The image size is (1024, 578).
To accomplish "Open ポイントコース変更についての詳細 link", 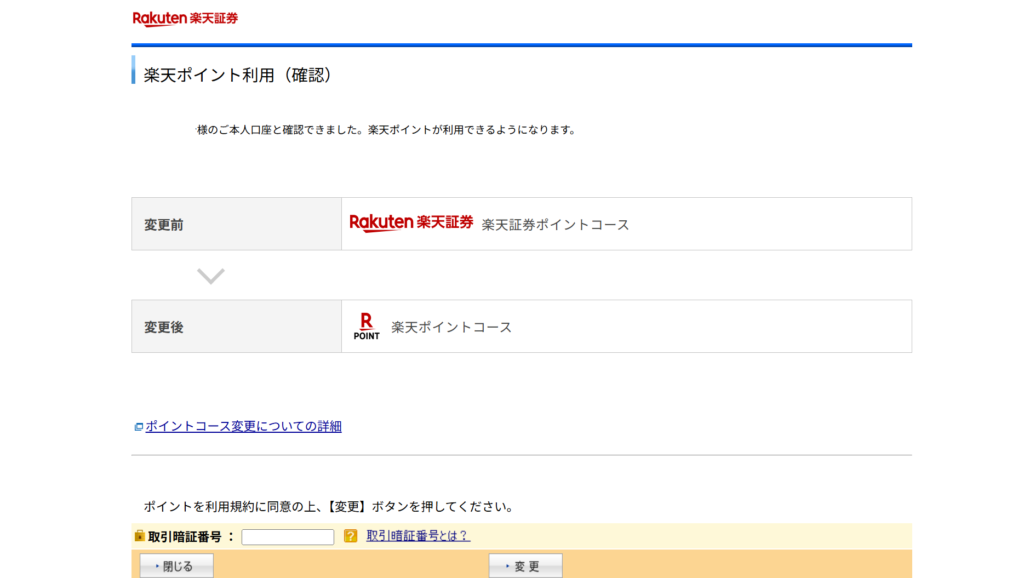I will point(244,426).
